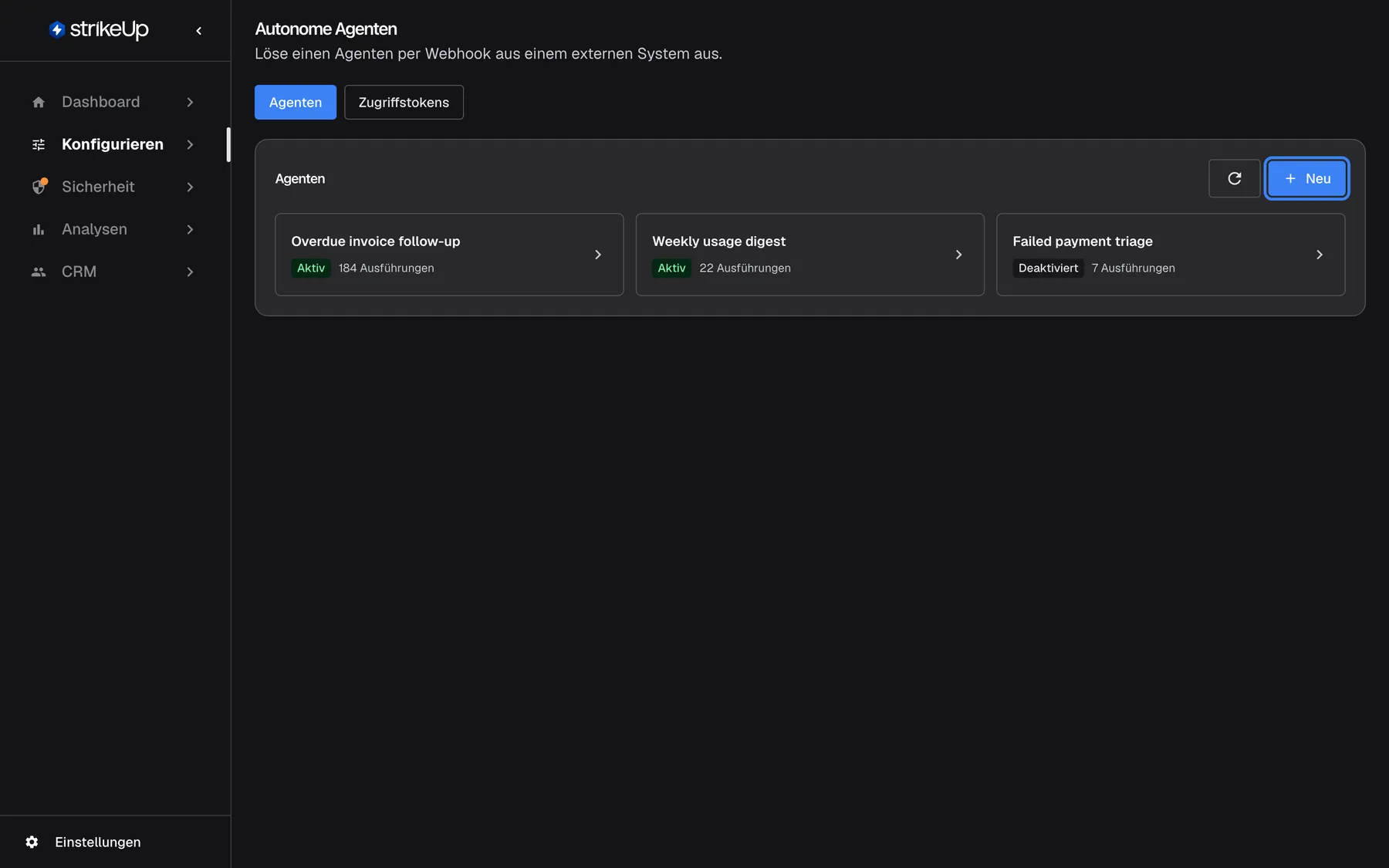
Task: Click the Autonome Agenten page heading
Action: (x=326, y=29)
